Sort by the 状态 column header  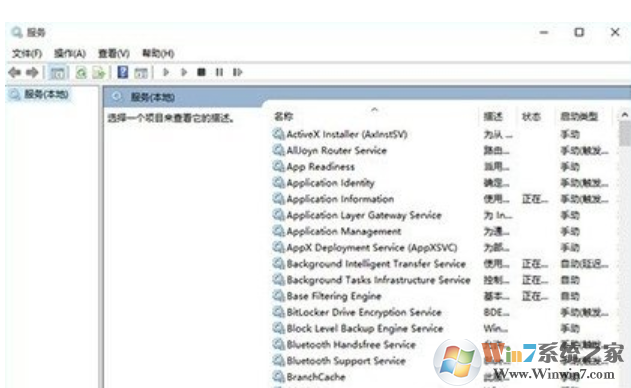pyautogui.click(x=531, y=117)
